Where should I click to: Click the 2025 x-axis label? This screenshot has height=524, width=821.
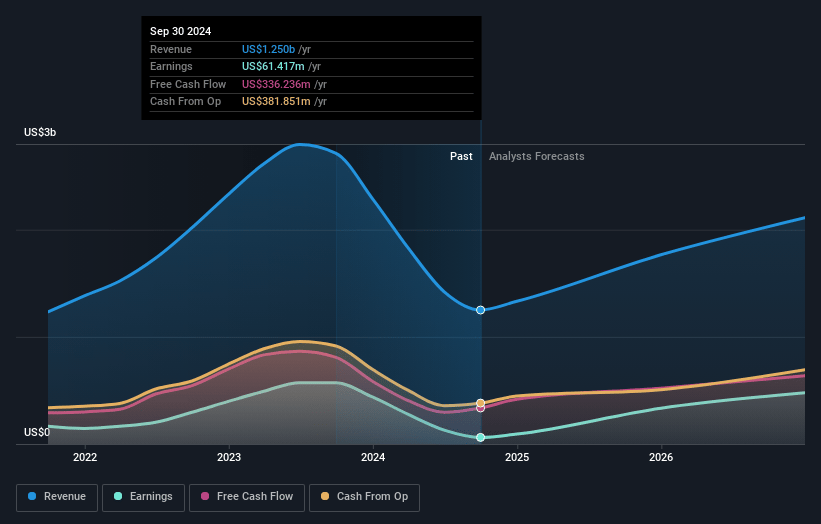[x=517, y=457]
